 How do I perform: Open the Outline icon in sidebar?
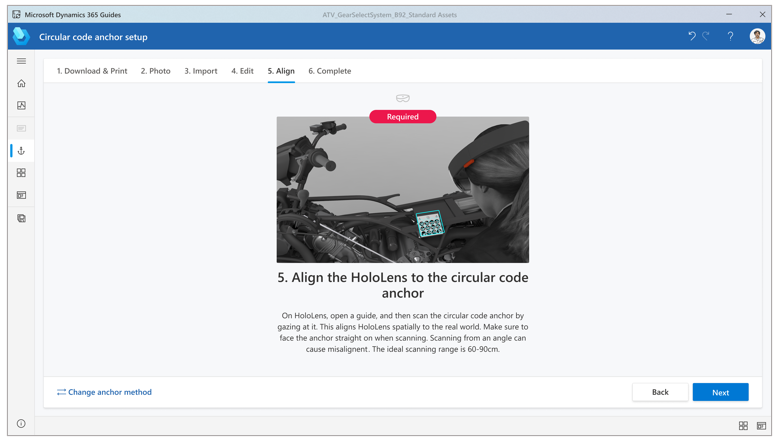(21, 128)
